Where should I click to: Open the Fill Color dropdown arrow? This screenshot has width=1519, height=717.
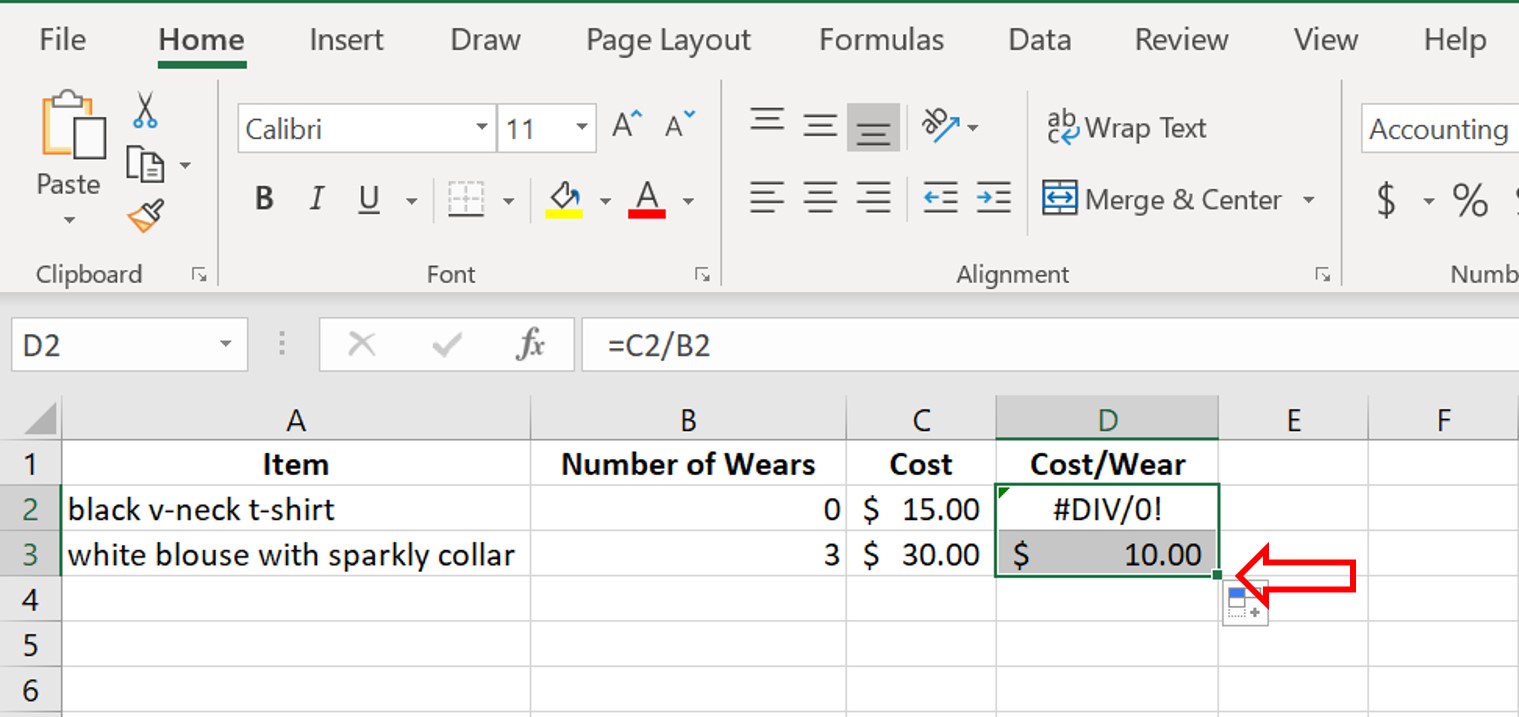click(604, 200)
